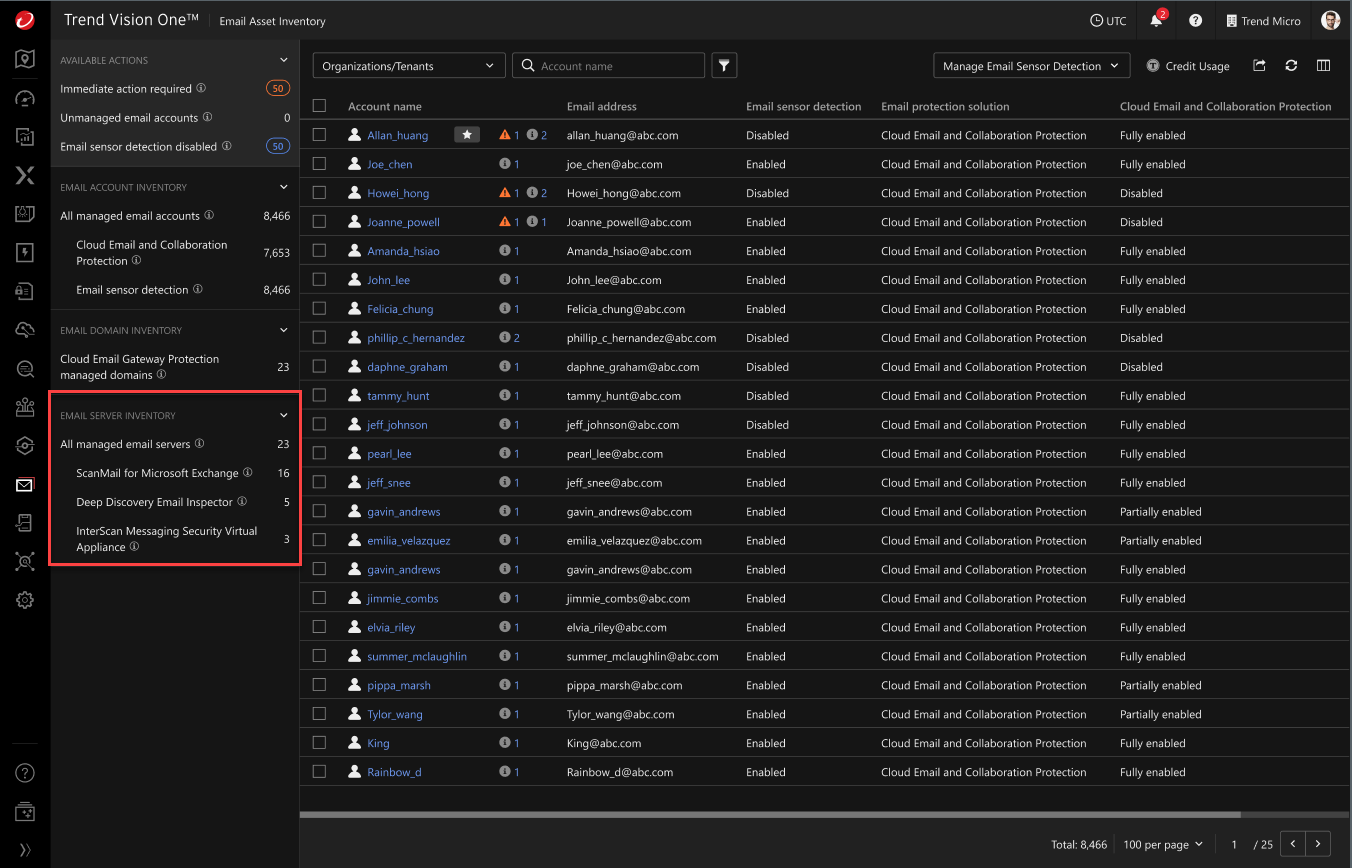
Task: Open the Manage Email Sensor Detection dropdown
Action: click(x=1031, y=65)
